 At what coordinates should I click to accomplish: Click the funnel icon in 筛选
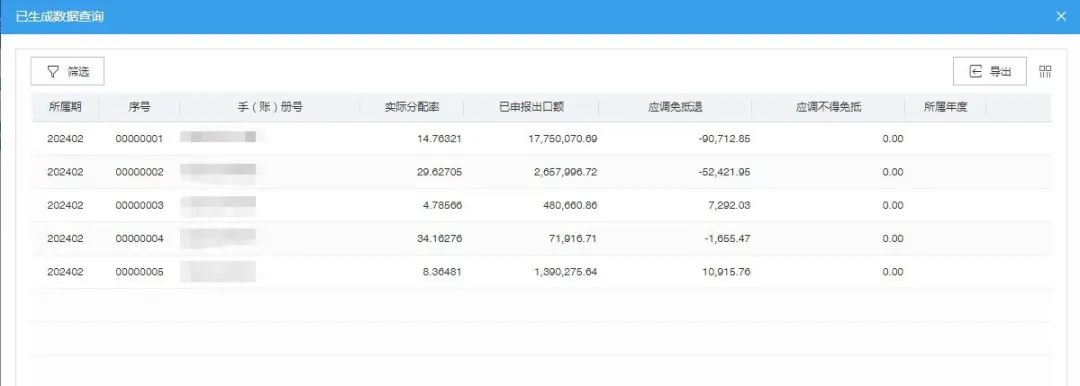click(x=53, y=72)
